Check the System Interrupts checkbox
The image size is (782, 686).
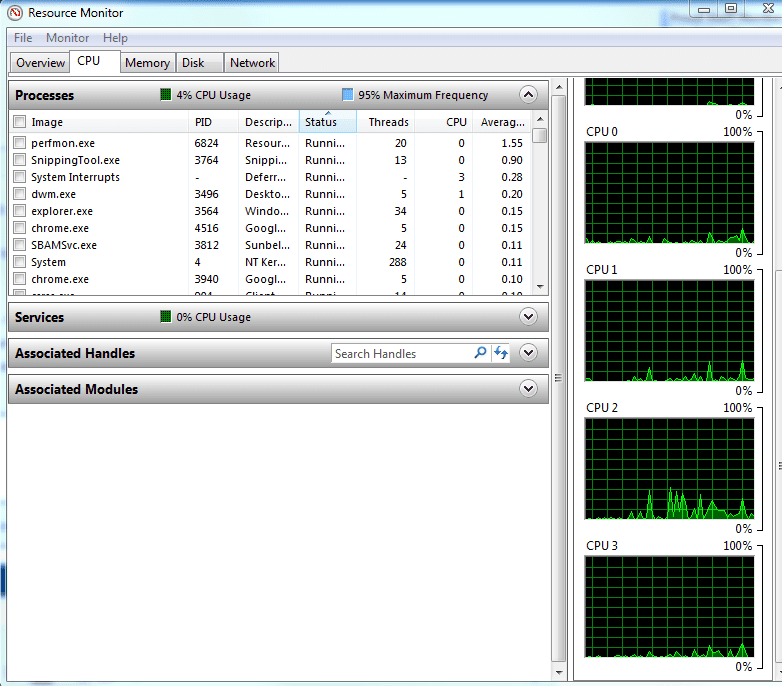pyautogui.click(x=19, y=177)
